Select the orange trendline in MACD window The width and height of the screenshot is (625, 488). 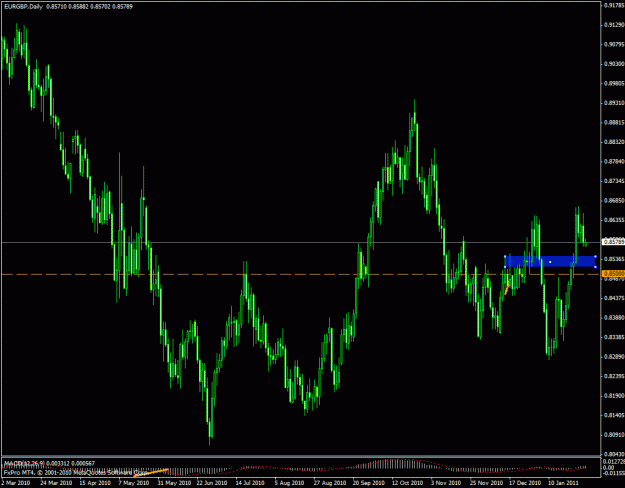[151, 472]
